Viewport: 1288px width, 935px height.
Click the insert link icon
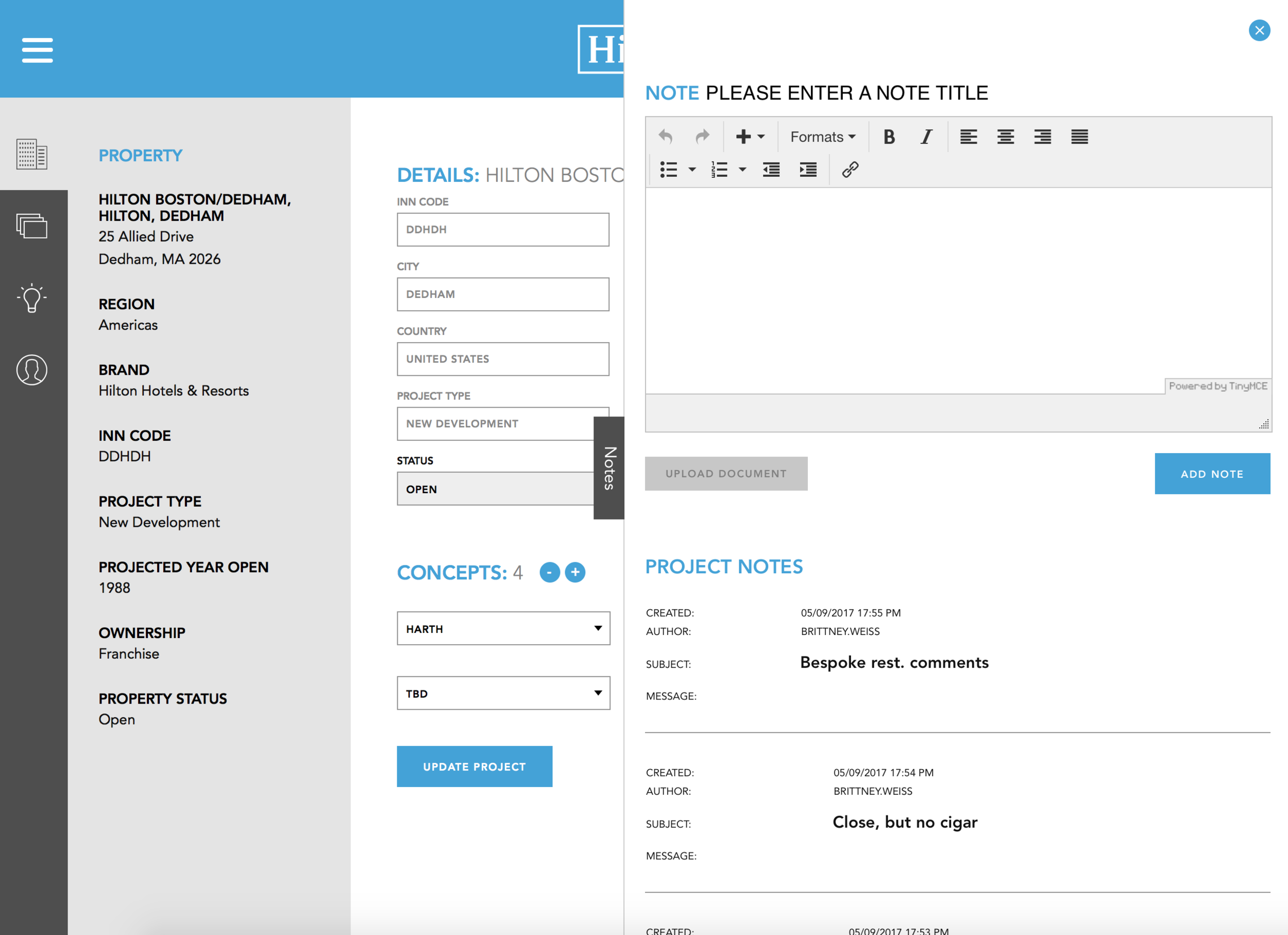click(850, 169)
